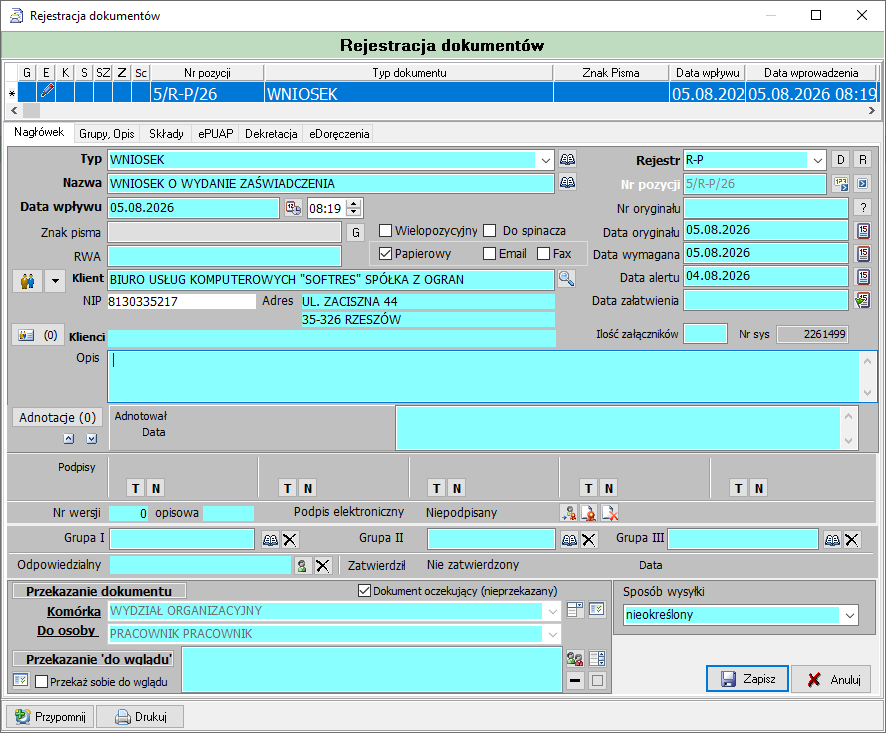This screenshot has height=733, width=886.
Task: Open lookup icon for Grupa II
Action: point(569,540)
